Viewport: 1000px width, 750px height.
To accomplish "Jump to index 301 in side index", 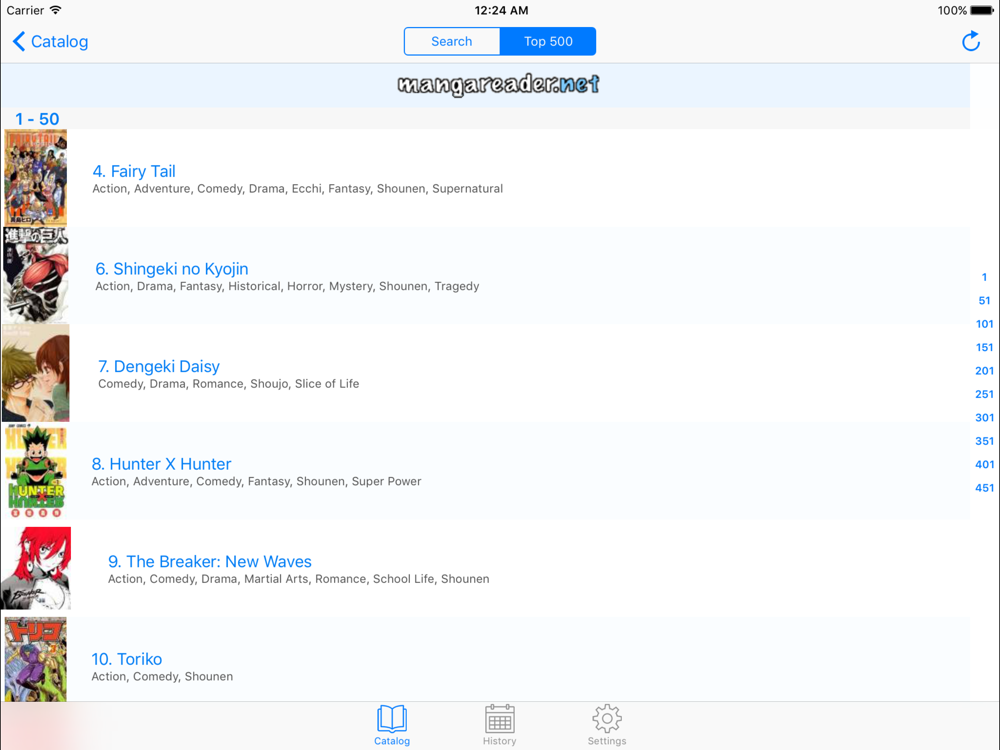I will 984,418.
